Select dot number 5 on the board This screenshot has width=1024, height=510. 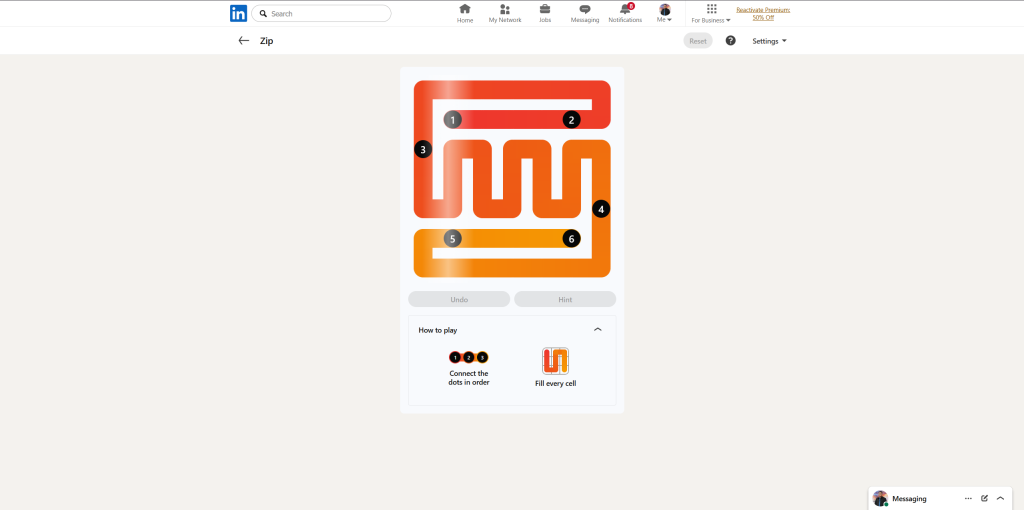[x=453, y=238]
